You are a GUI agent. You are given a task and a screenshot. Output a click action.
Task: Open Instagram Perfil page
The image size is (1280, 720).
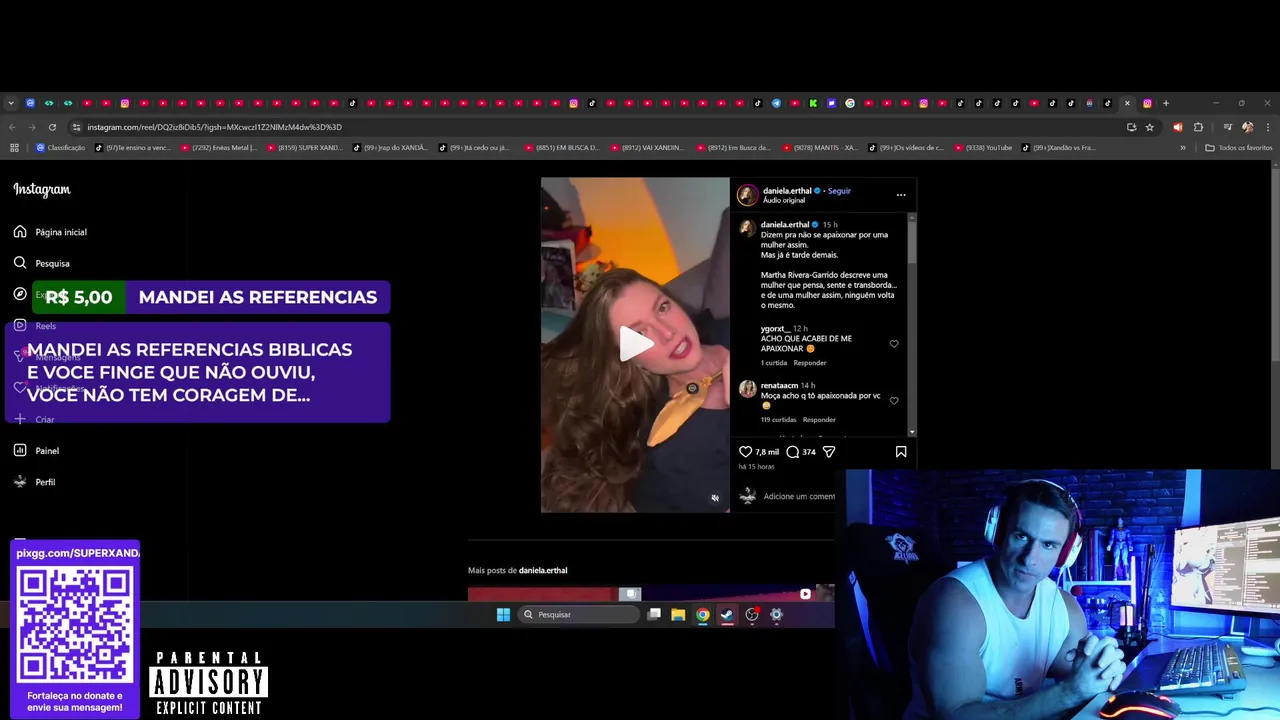[34, 482]
